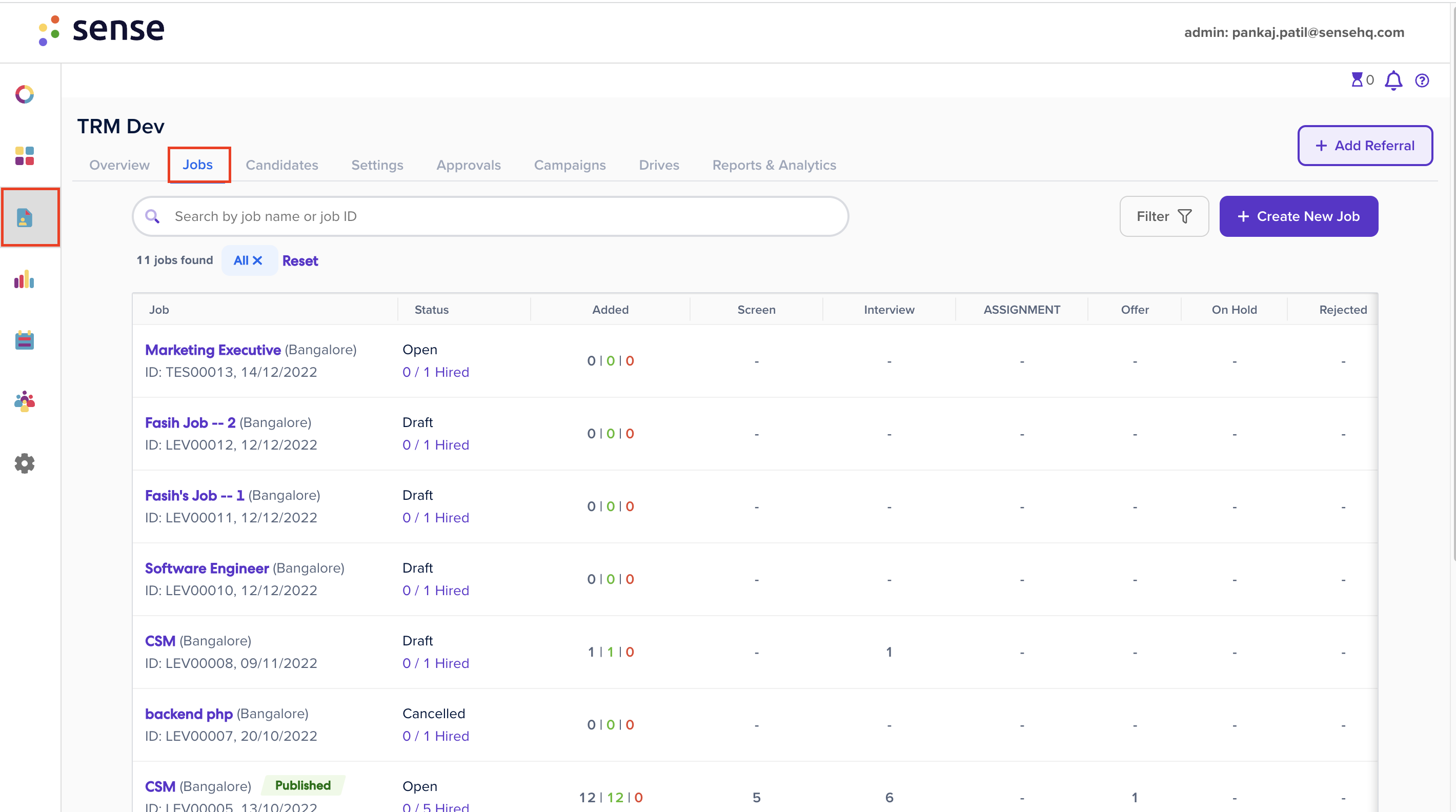Open the Settings tab

(x=377, y=165)
